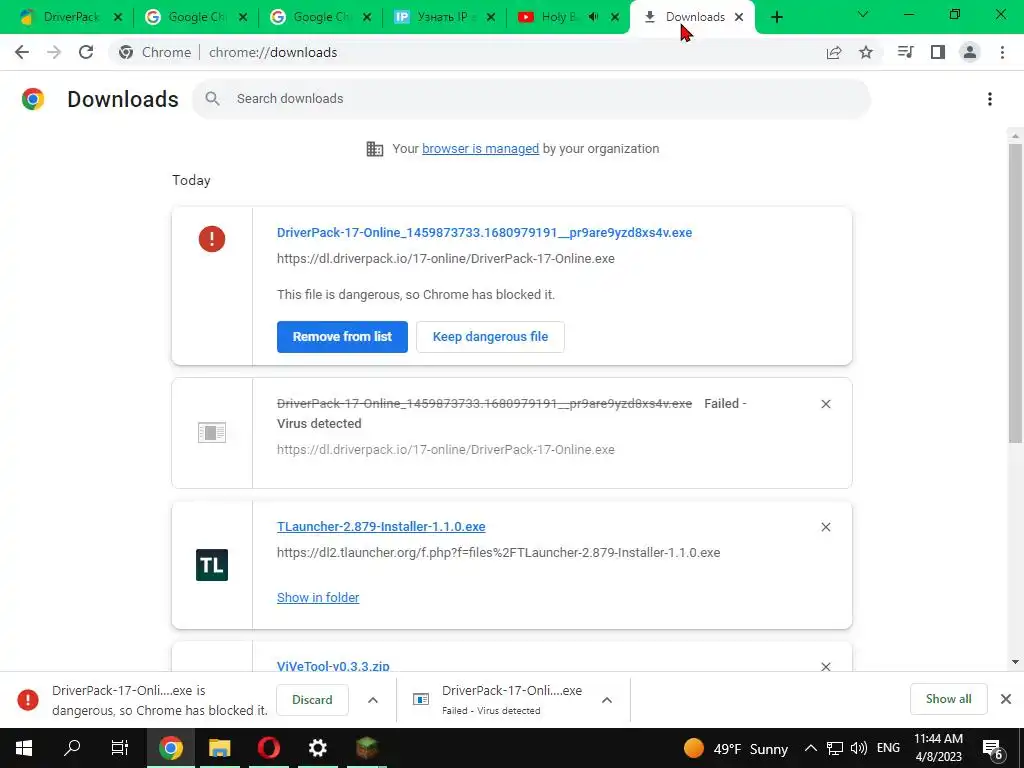Open the Downloads page more actions menu
The width and height of the screenshot is (1024, 768).
tap(990, 99)
